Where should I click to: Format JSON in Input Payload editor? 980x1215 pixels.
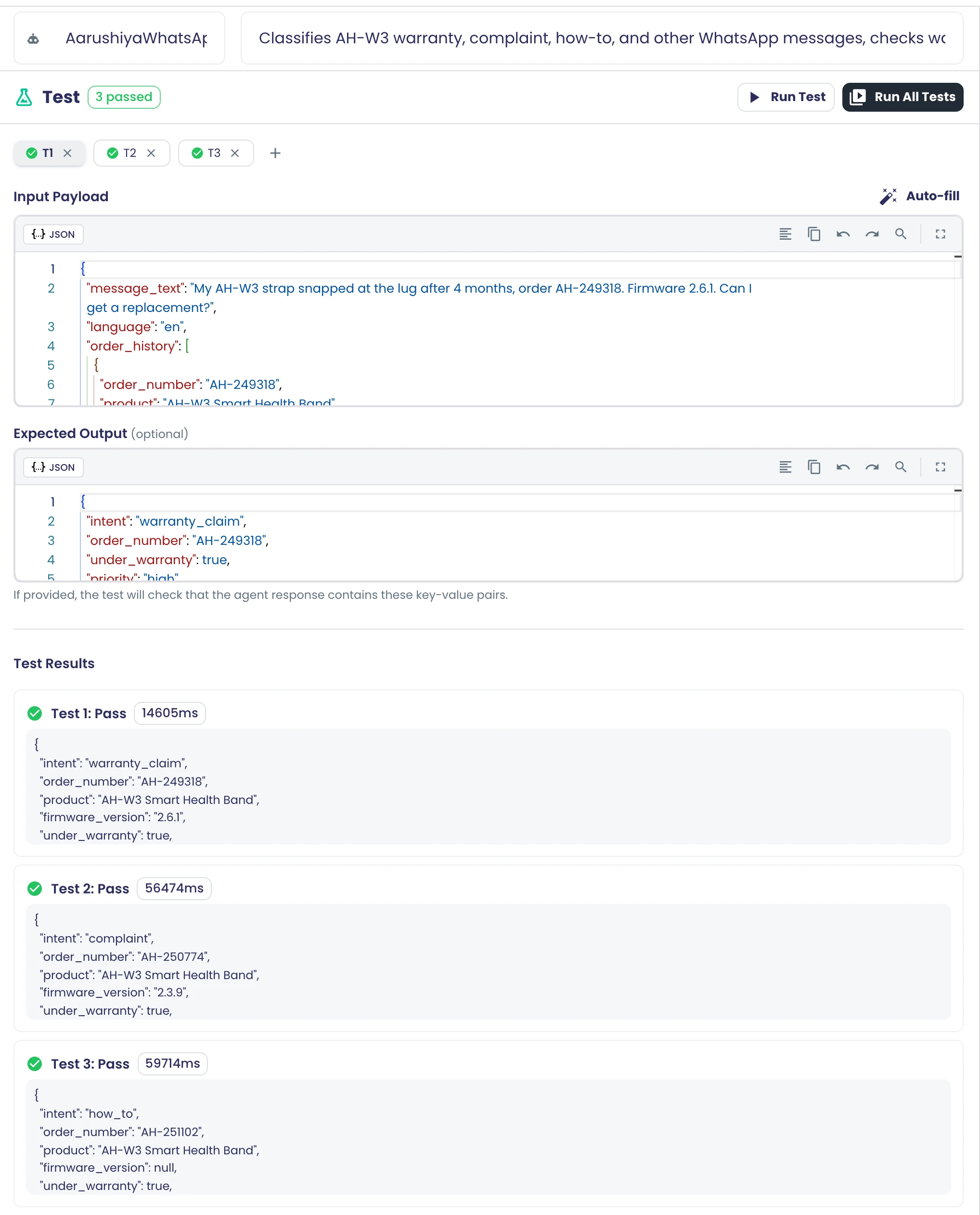coord(785,234)
